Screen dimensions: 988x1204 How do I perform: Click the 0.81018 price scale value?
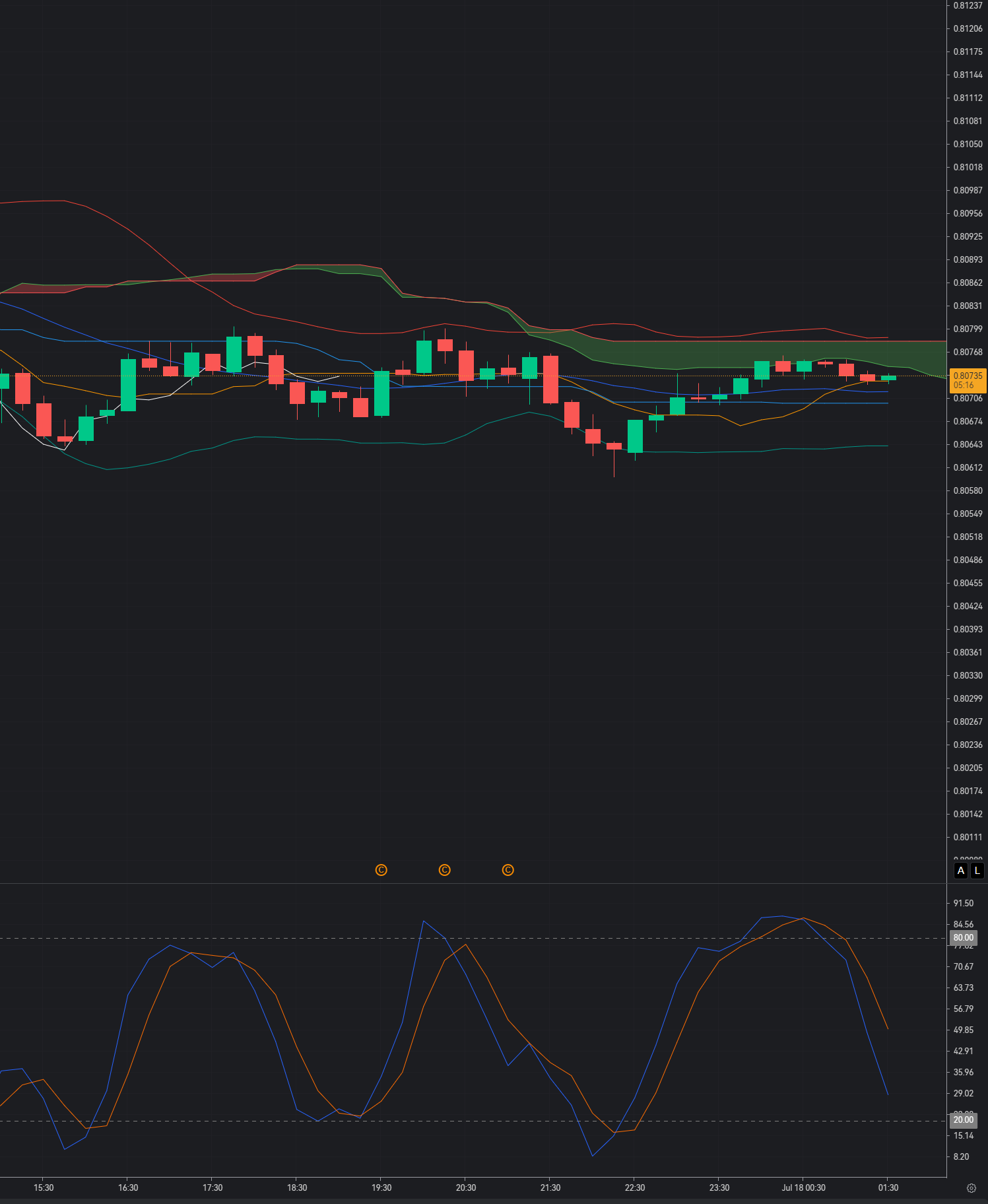tap(968, 167)
